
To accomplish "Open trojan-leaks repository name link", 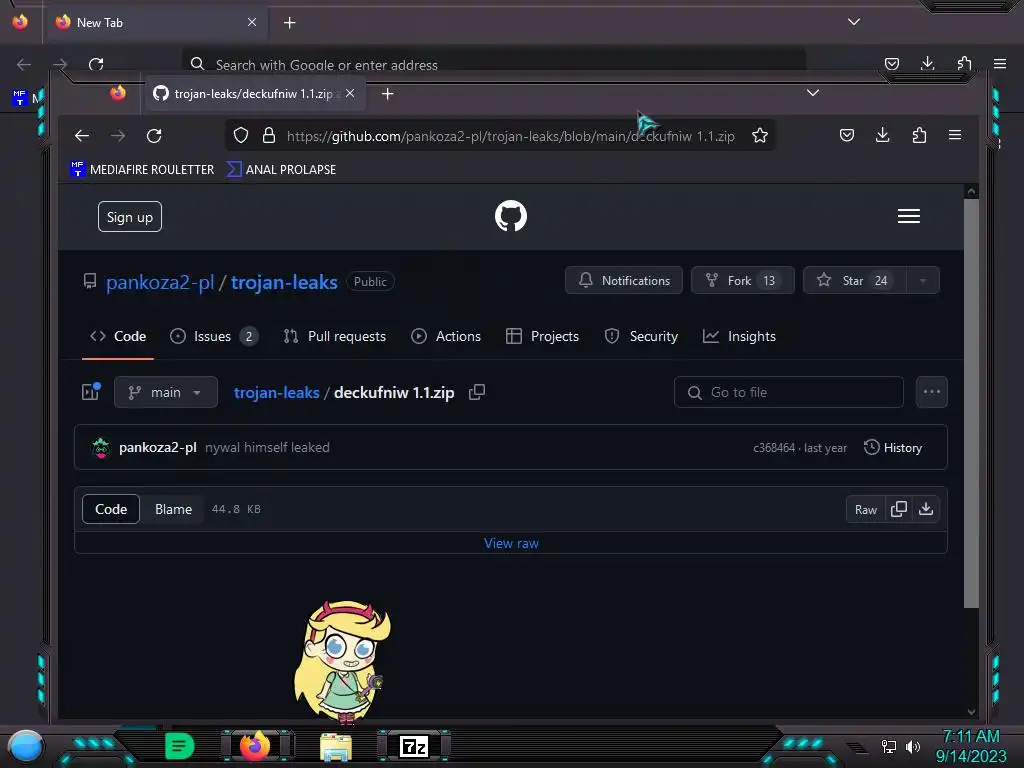I will click(284, 281).
